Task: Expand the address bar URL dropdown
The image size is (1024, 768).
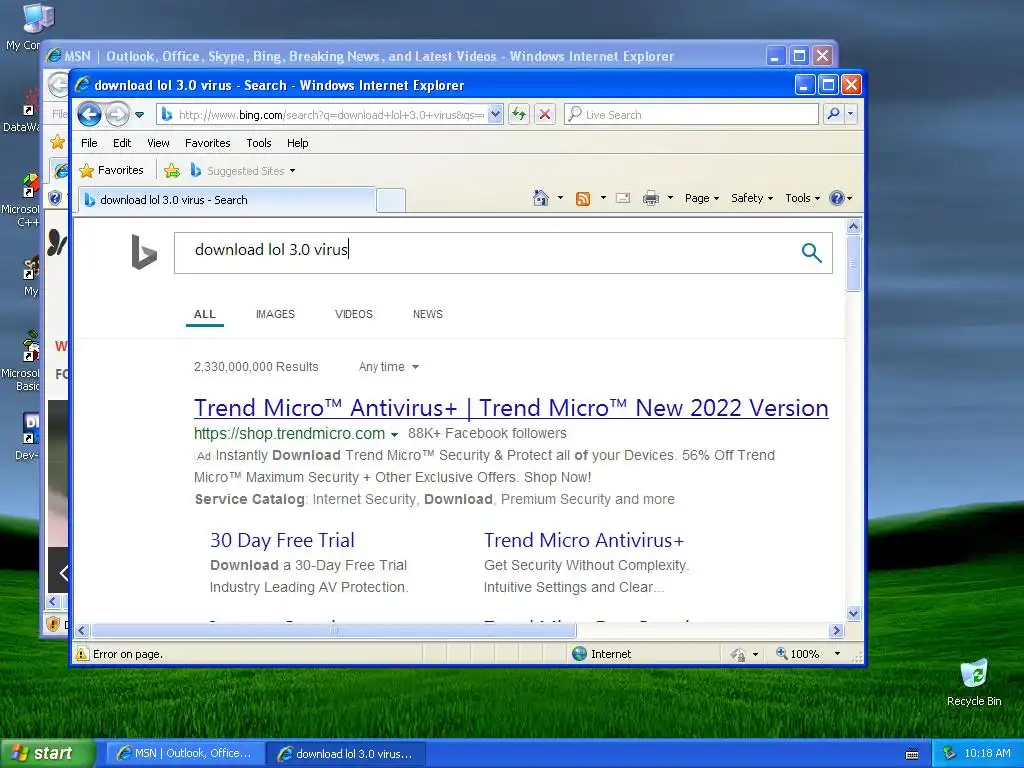Action: (x=495, y=115)
